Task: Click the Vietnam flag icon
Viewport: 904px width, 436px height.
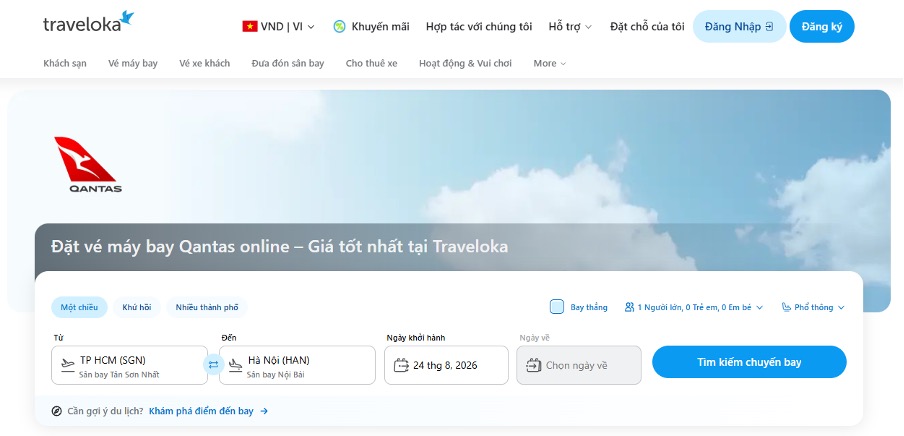Action: [250, 27]
